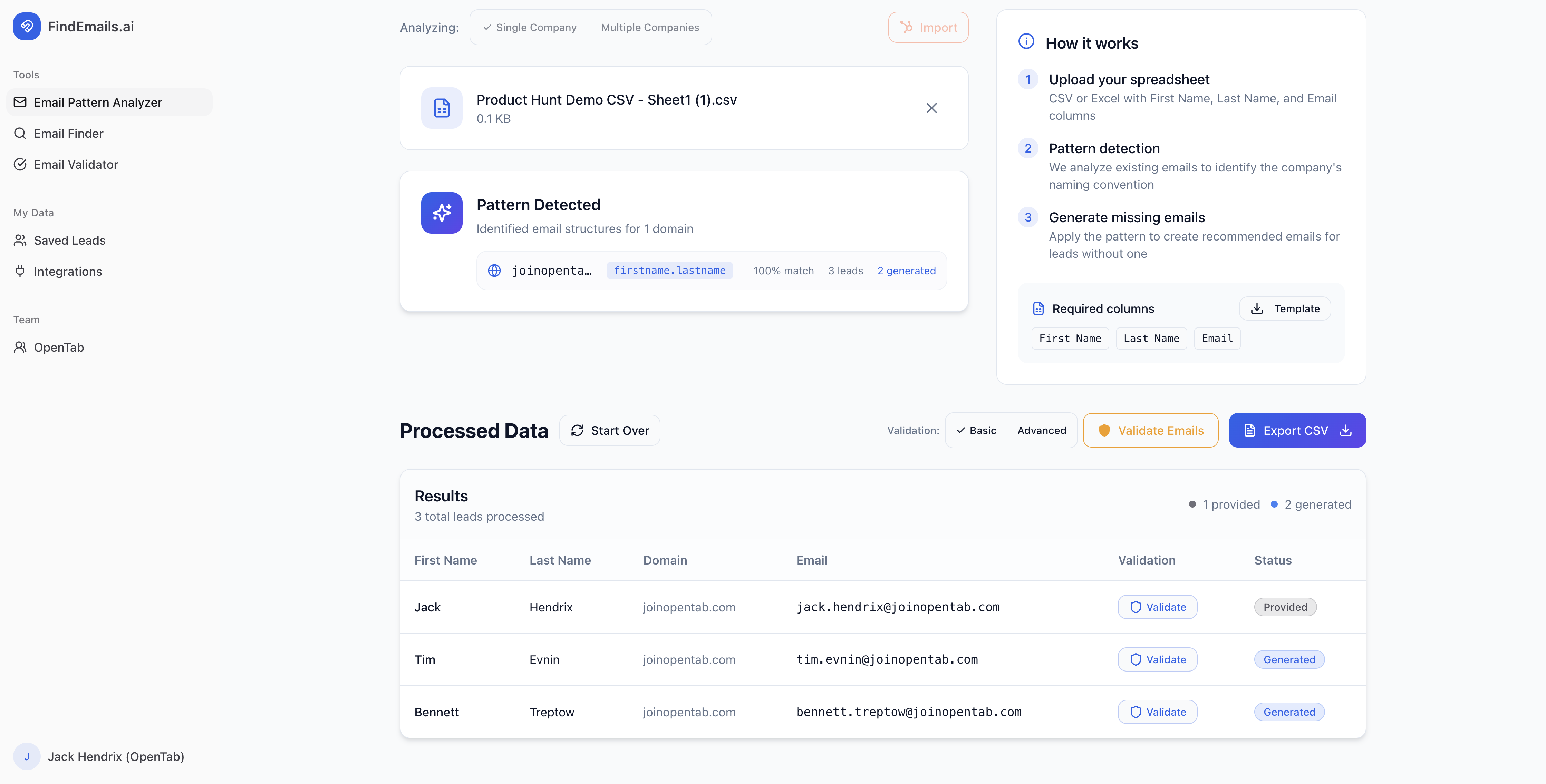This screenshot has height=784, width=1546.
Task: Open the 2 generated link in pattern card
Action: 906,271
